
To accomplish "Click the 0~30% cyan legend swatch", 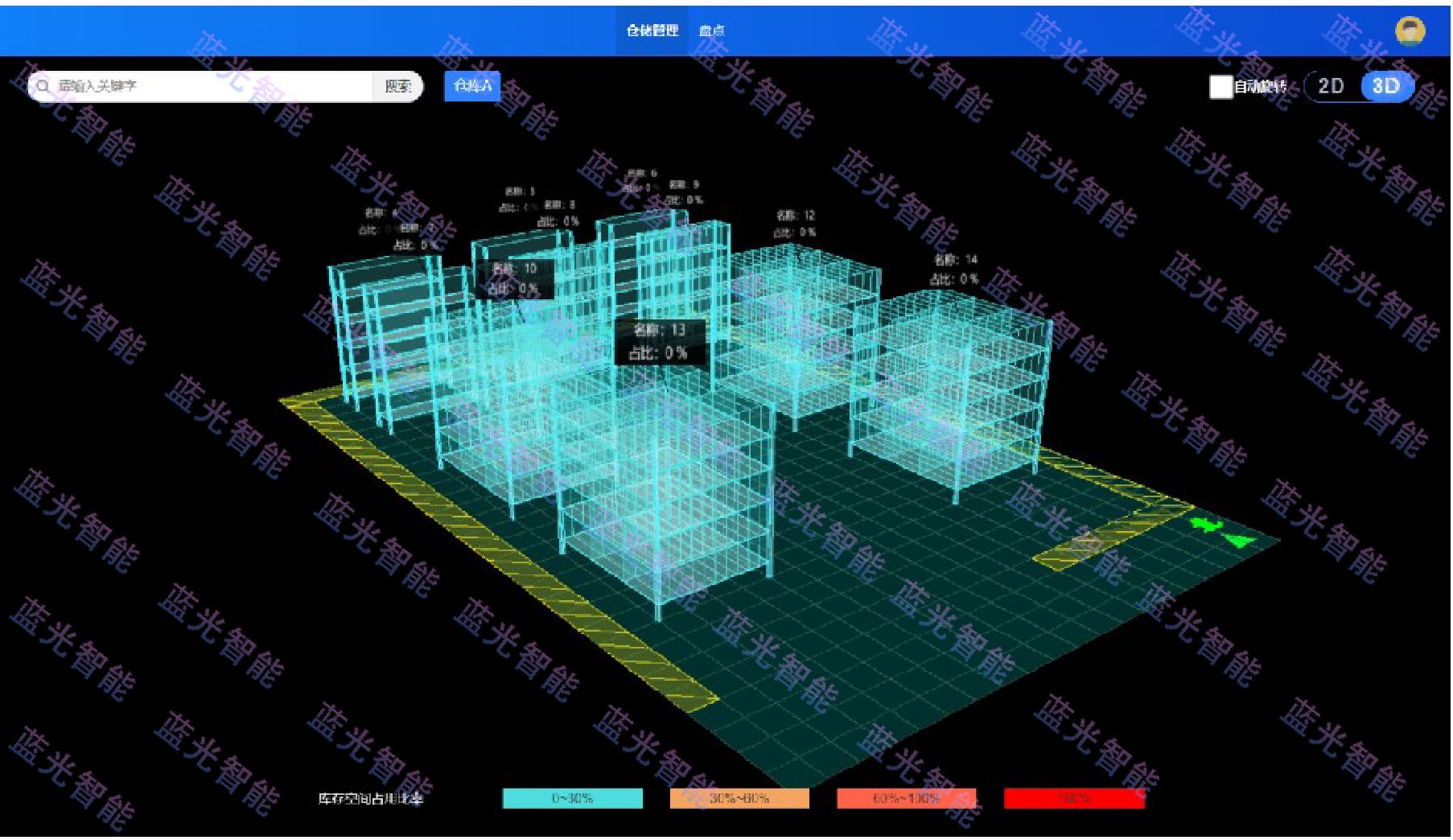I will 573,798.
